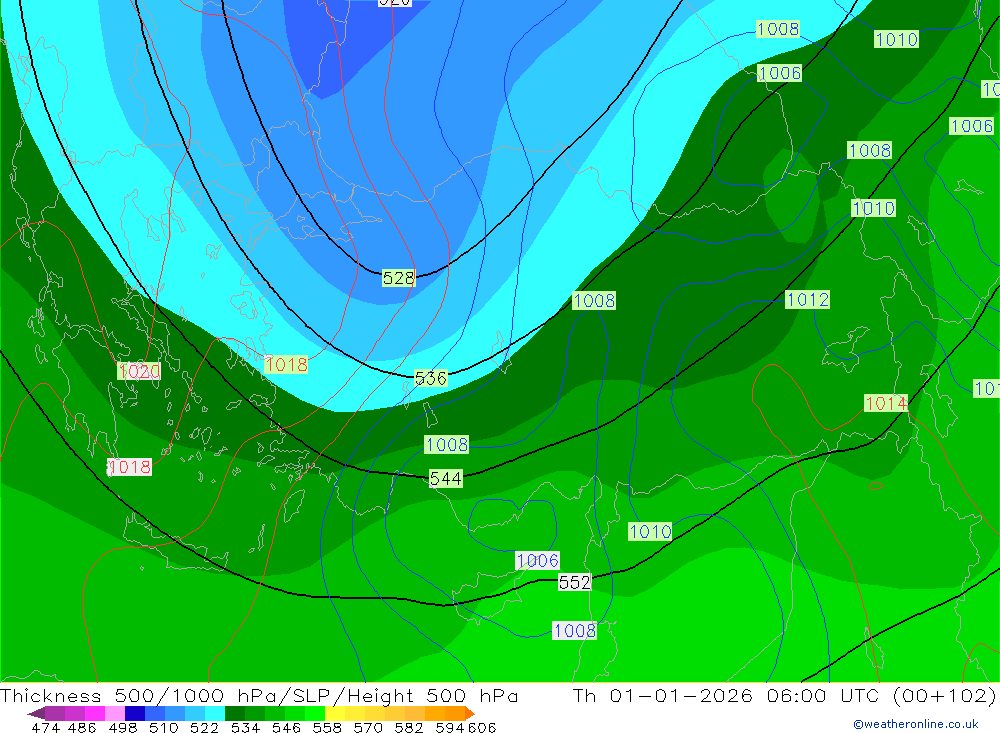Click the 594 legend value

(450, 727)
